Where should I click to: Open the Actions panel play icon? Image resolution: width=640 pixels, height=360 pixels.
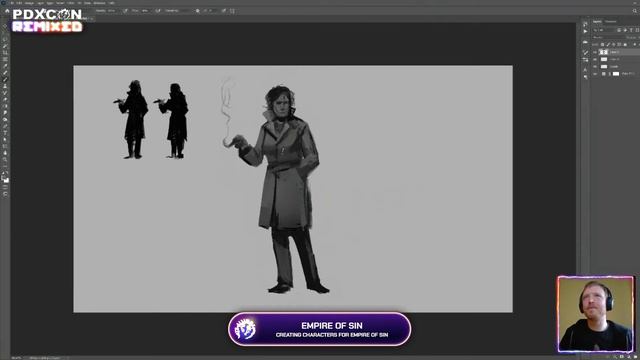585,31
